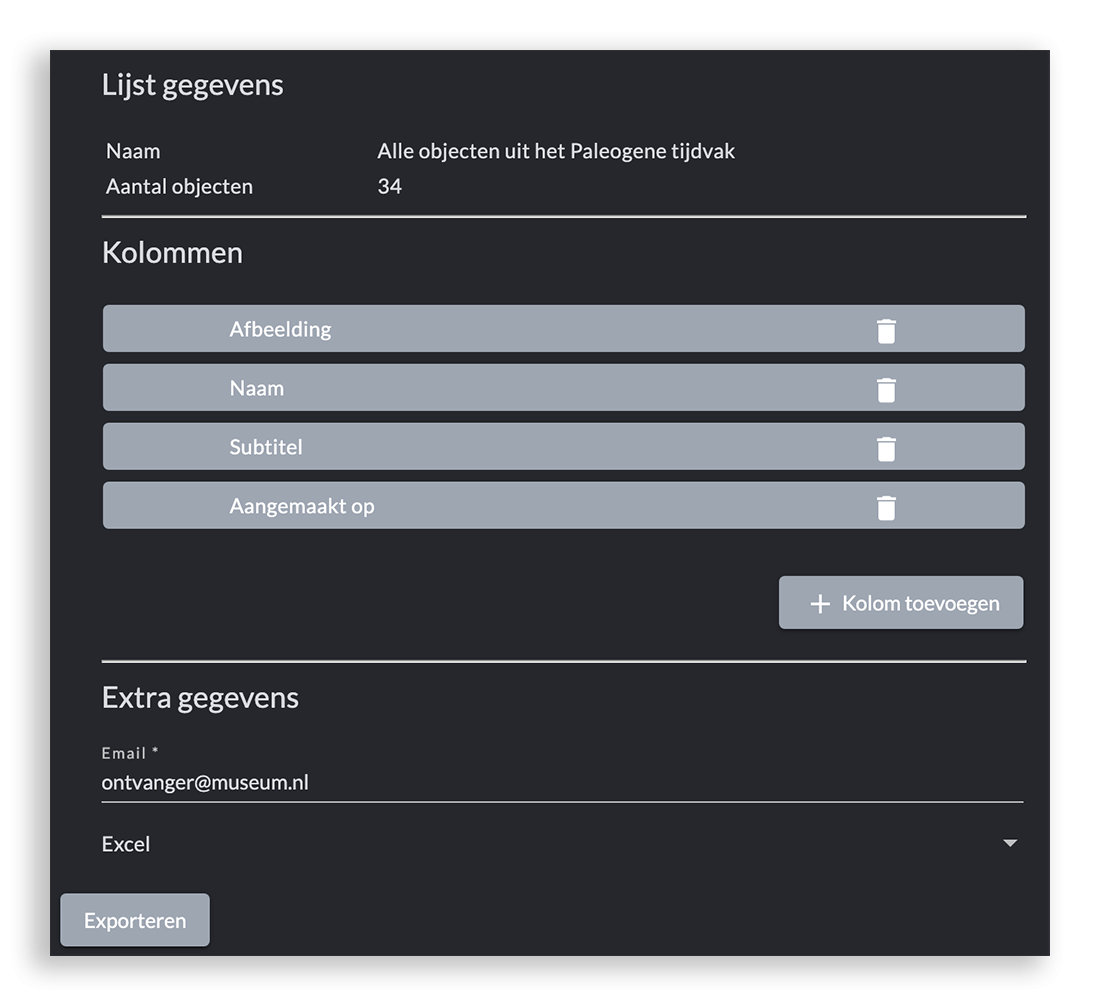Click the list name 'Alle objecten uit het Paleogene tijdvak'

tap(556, 151)
